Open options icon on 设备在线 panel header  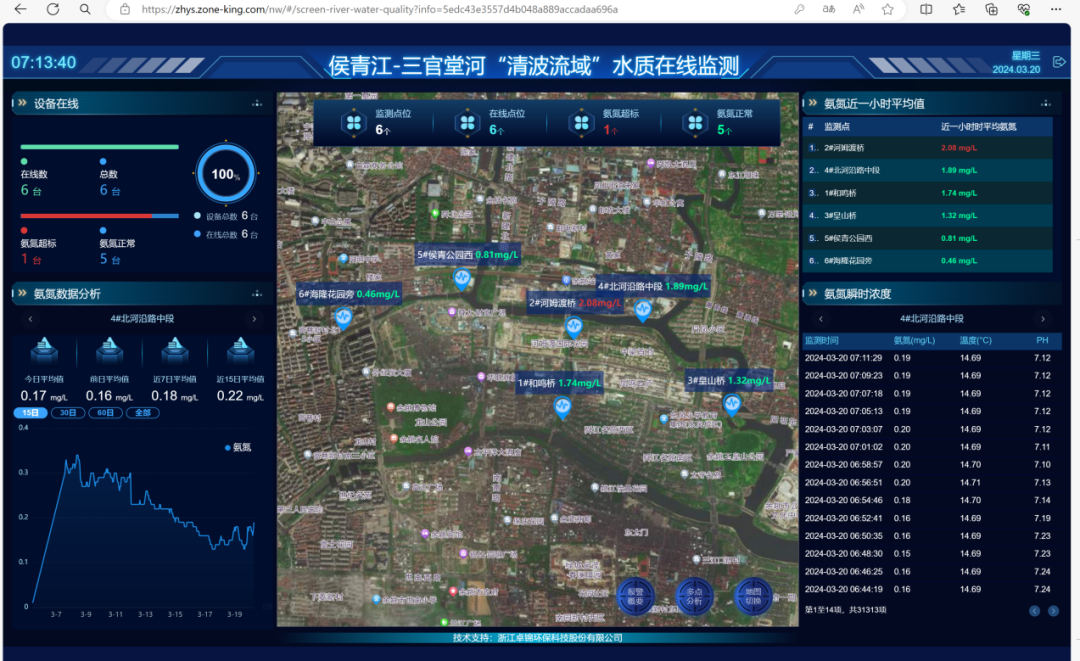pos(257,103)
